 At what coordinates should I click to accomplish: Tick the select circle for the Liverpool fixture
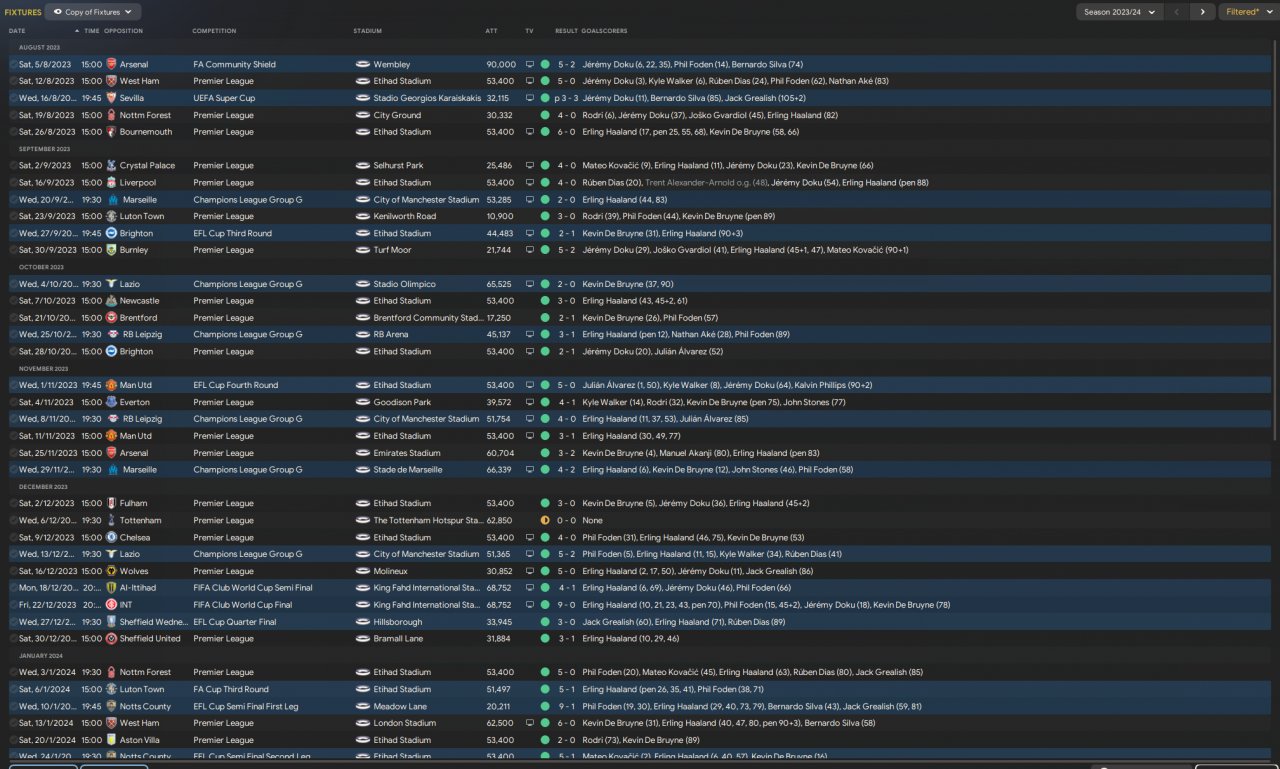(x=14, y=183)
